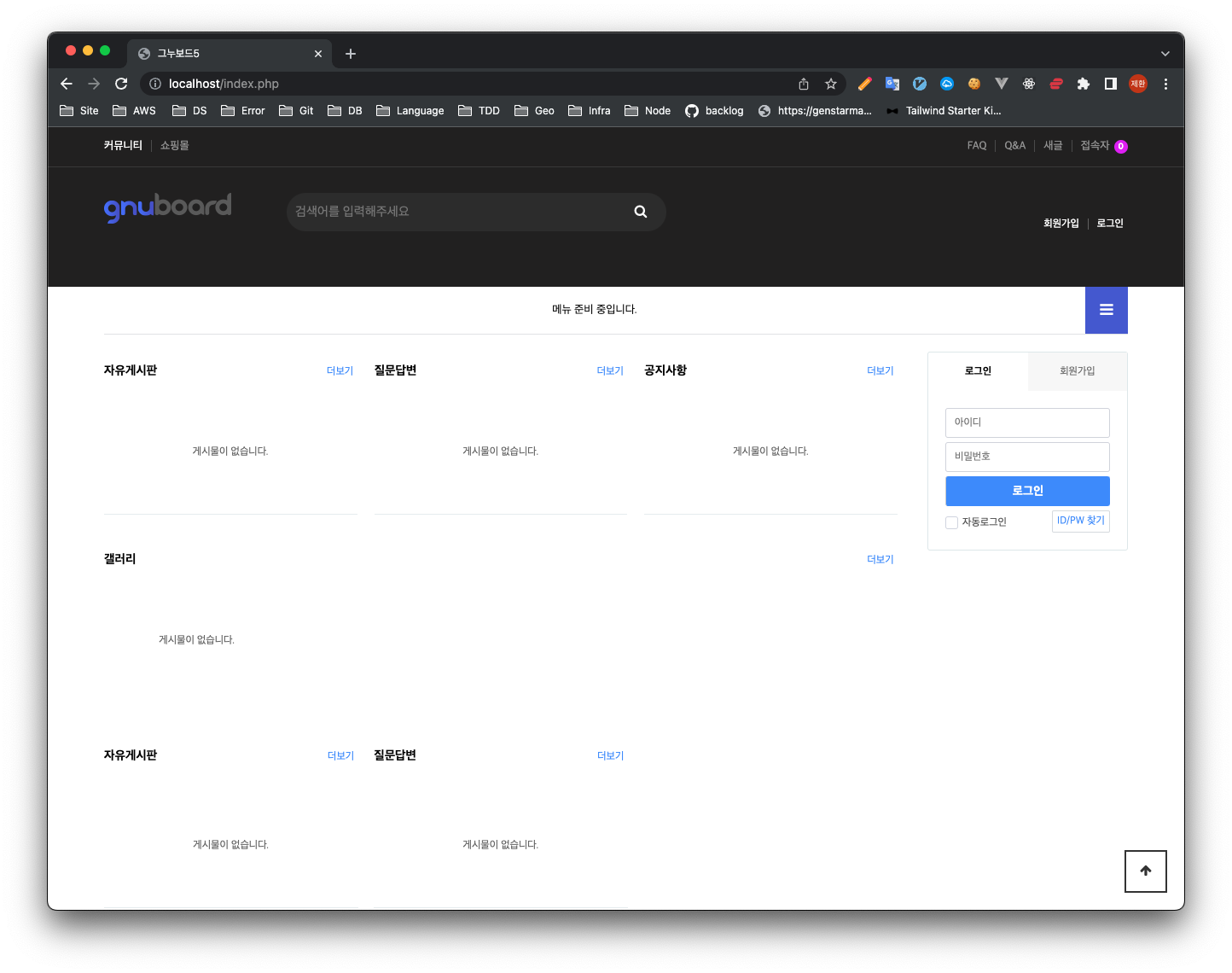Close the 그누보드5 tab

pos(318,54)
